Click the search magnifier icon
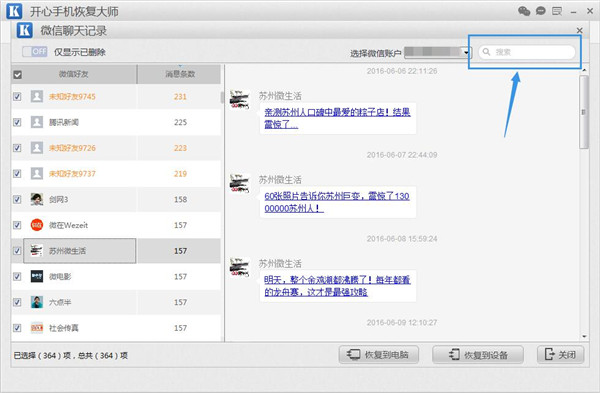This screenshot has height=393, width=600. tap(486, 52)
